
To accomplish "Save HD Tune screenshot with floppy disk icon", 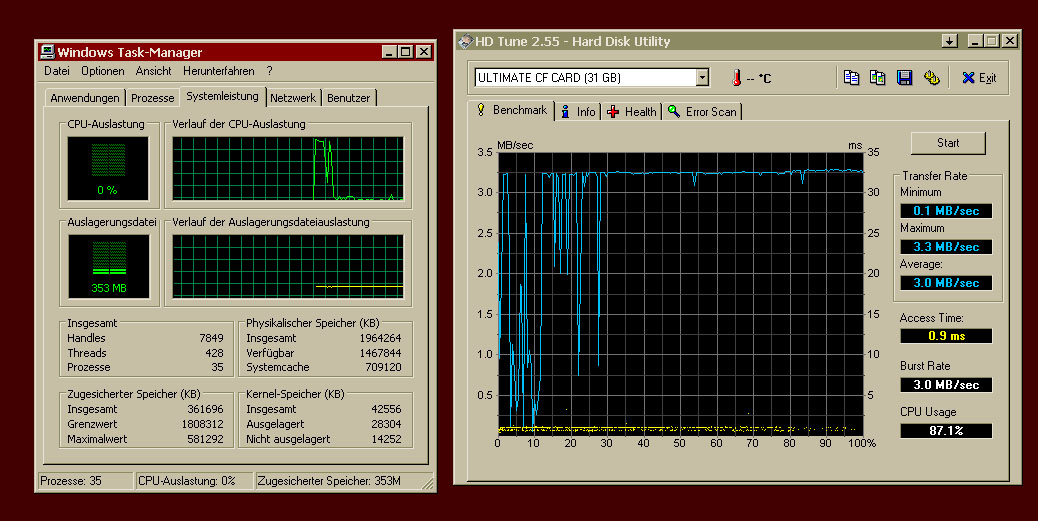I will point(904,77).
